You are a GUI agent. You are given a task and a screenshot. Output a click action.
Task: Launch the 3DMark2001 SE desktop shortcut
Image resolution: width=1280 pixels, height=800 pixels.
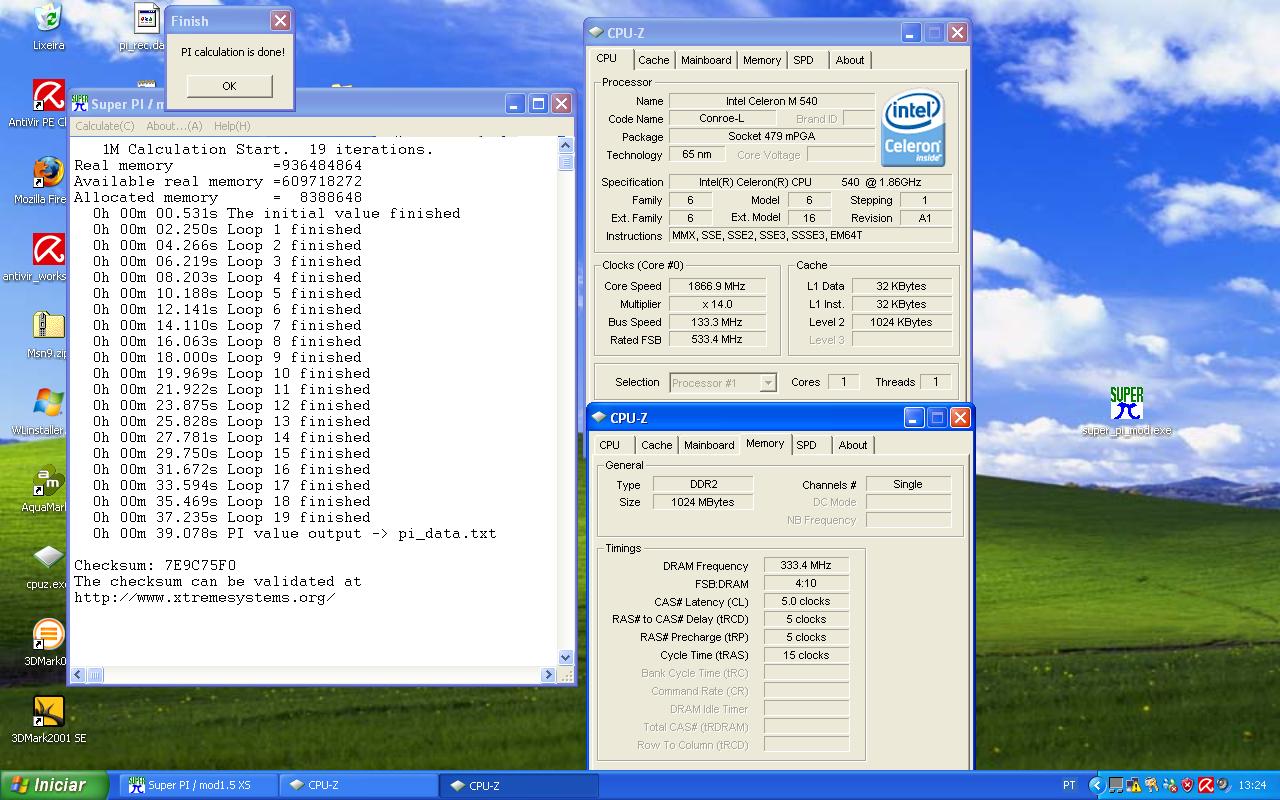click(x=48, y=720)
